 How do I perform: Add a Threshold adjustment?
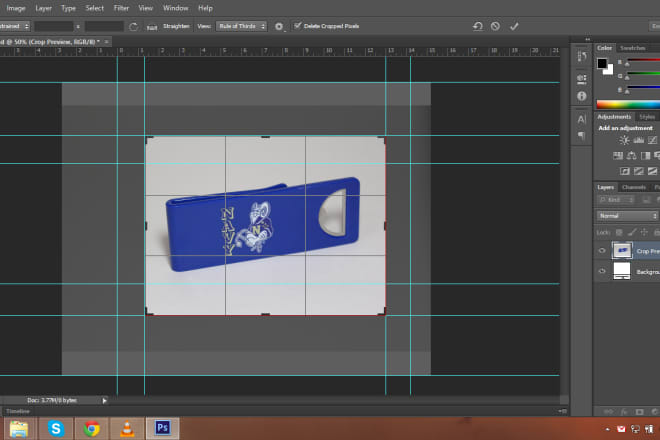click(x=652, y=171)
